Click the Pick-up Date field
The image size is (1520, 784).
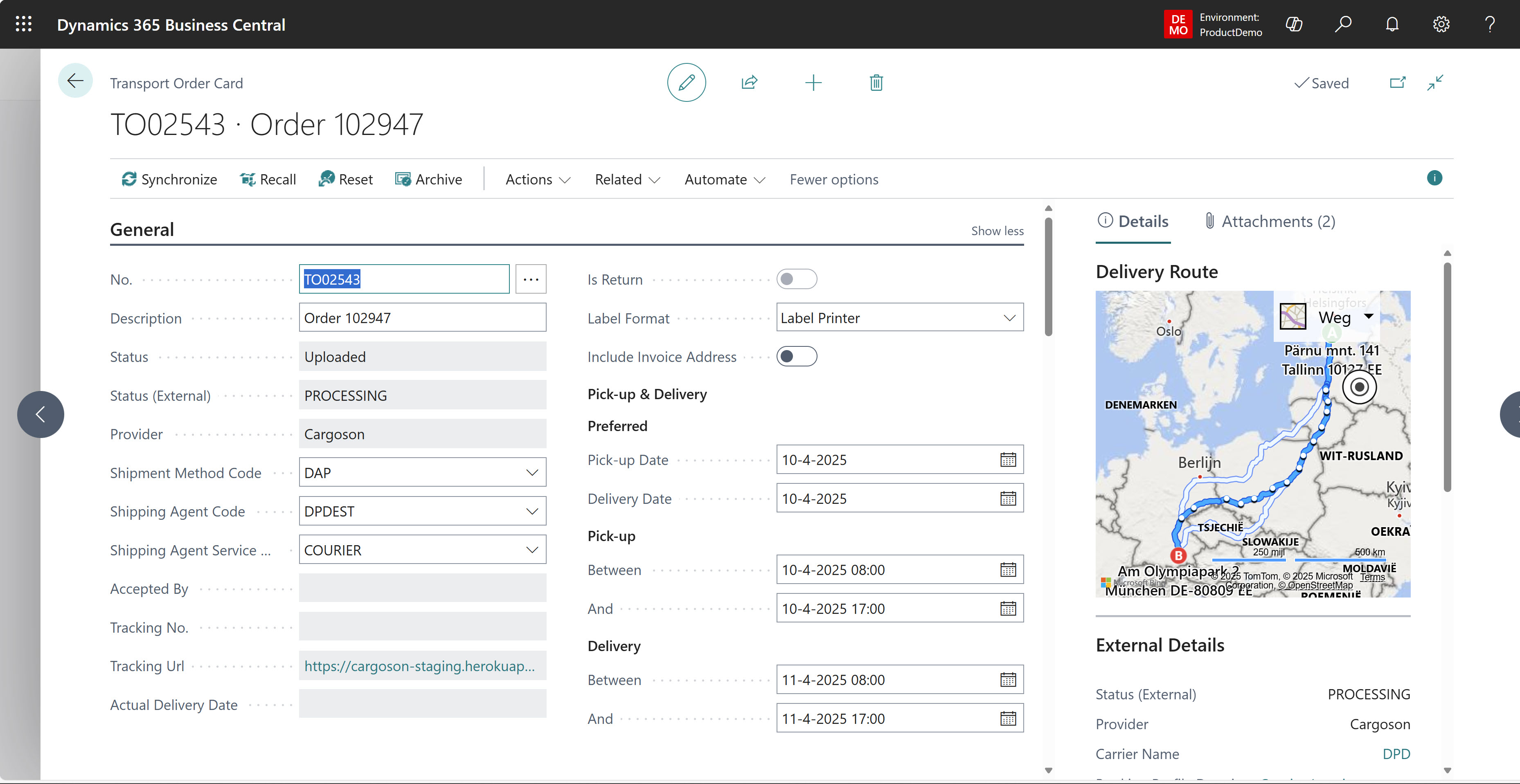(900, 460)
